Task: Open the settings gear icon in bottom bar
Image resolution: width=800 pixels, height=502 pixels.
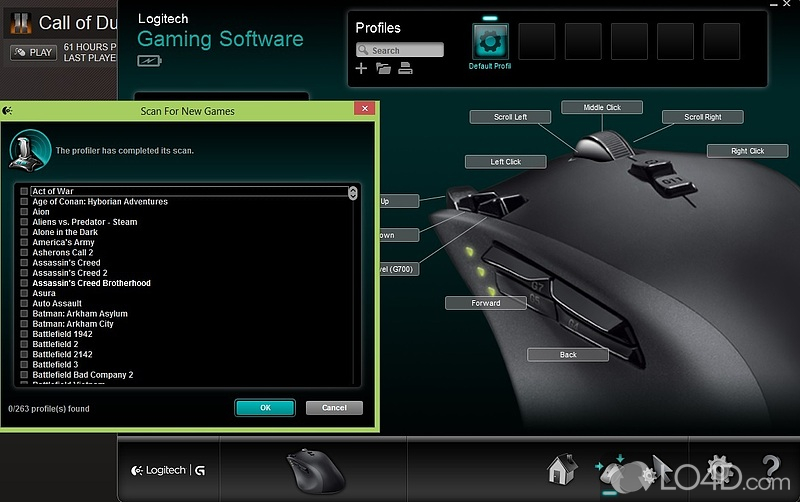Action: click(x=718, y=469)
